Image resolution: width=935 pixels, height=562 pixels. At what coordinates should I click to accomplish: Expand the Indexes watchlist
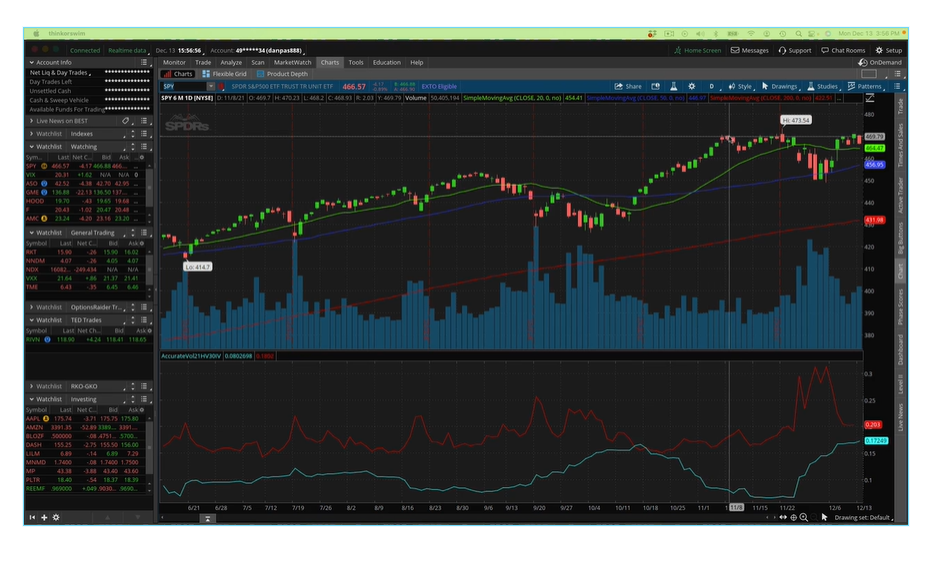[32, 134]
